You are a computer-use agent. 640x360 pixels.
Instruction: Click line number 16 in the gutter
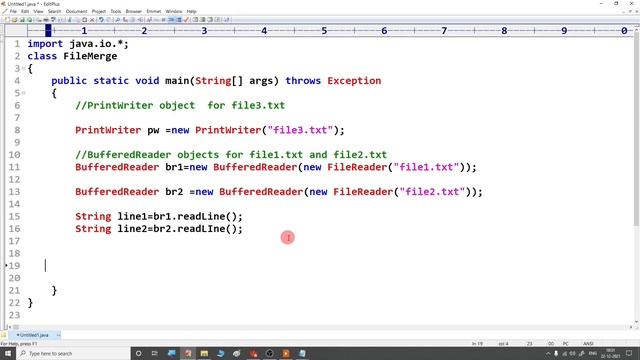pos(14,229)
